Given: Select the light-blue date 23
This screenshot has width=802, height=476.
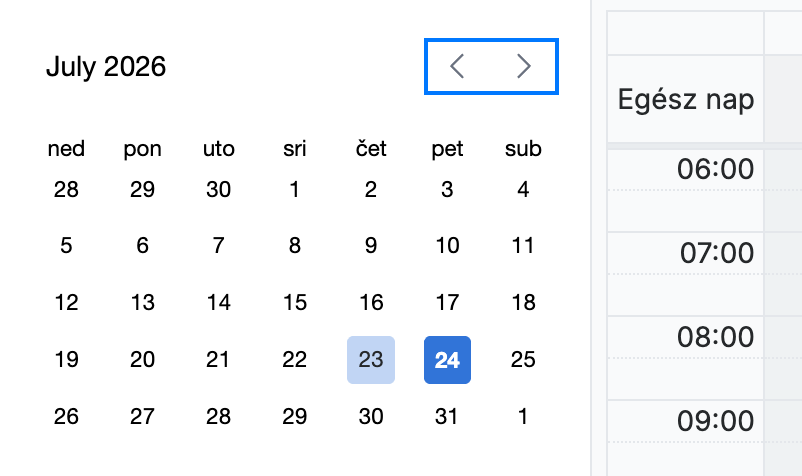Looking at the screenshot, I should click(x=371, y=360).
